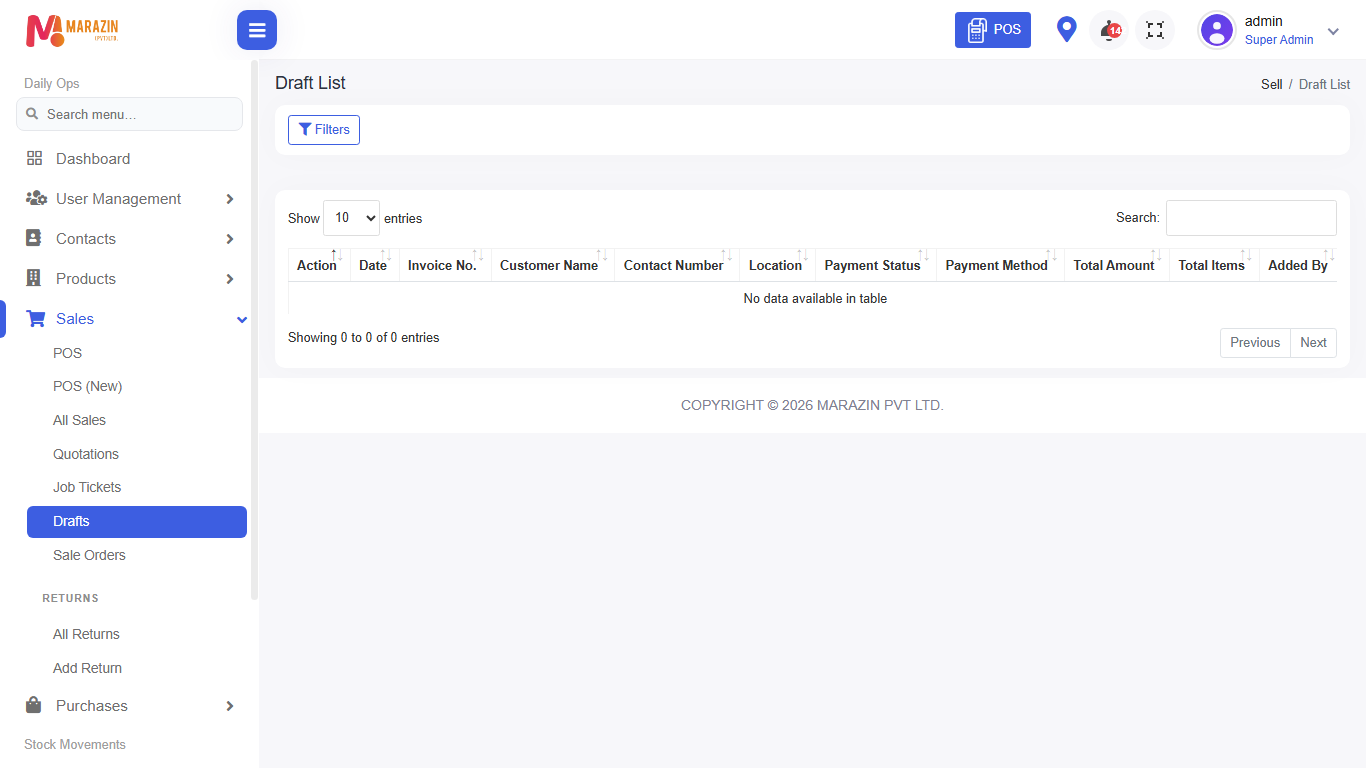
Task: Click the Marazin logo
Action: (72, 30)
